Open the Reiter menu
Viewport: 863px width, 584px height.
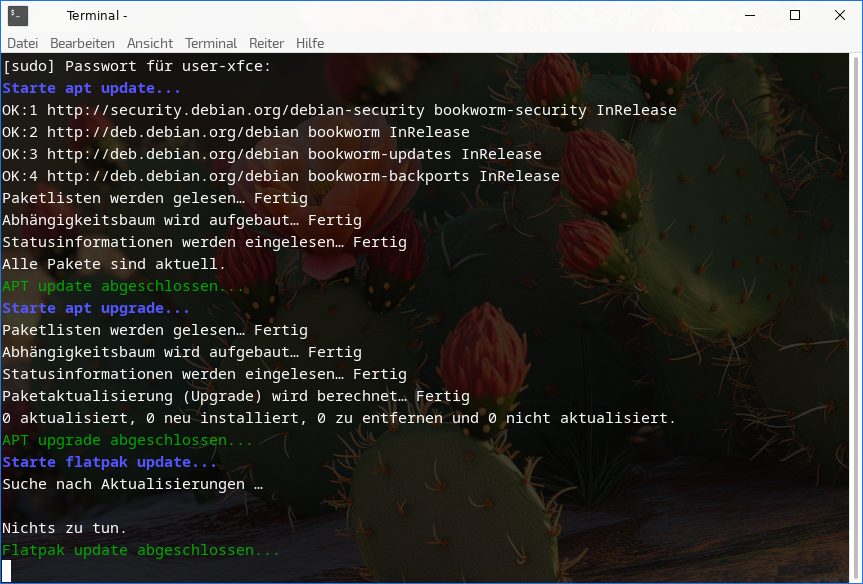266,43
